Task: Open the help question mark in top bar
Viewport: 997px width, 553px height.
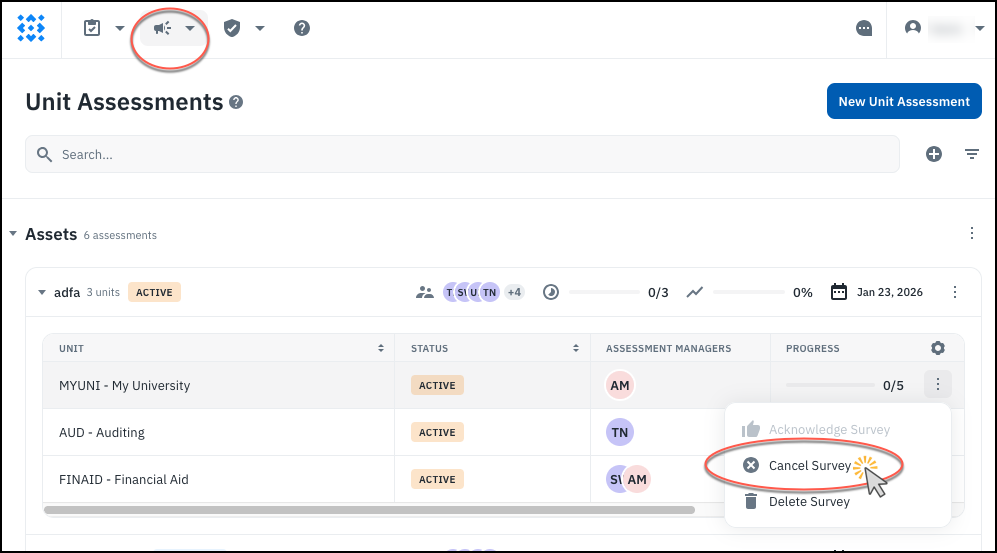Action: pos(302,28)
